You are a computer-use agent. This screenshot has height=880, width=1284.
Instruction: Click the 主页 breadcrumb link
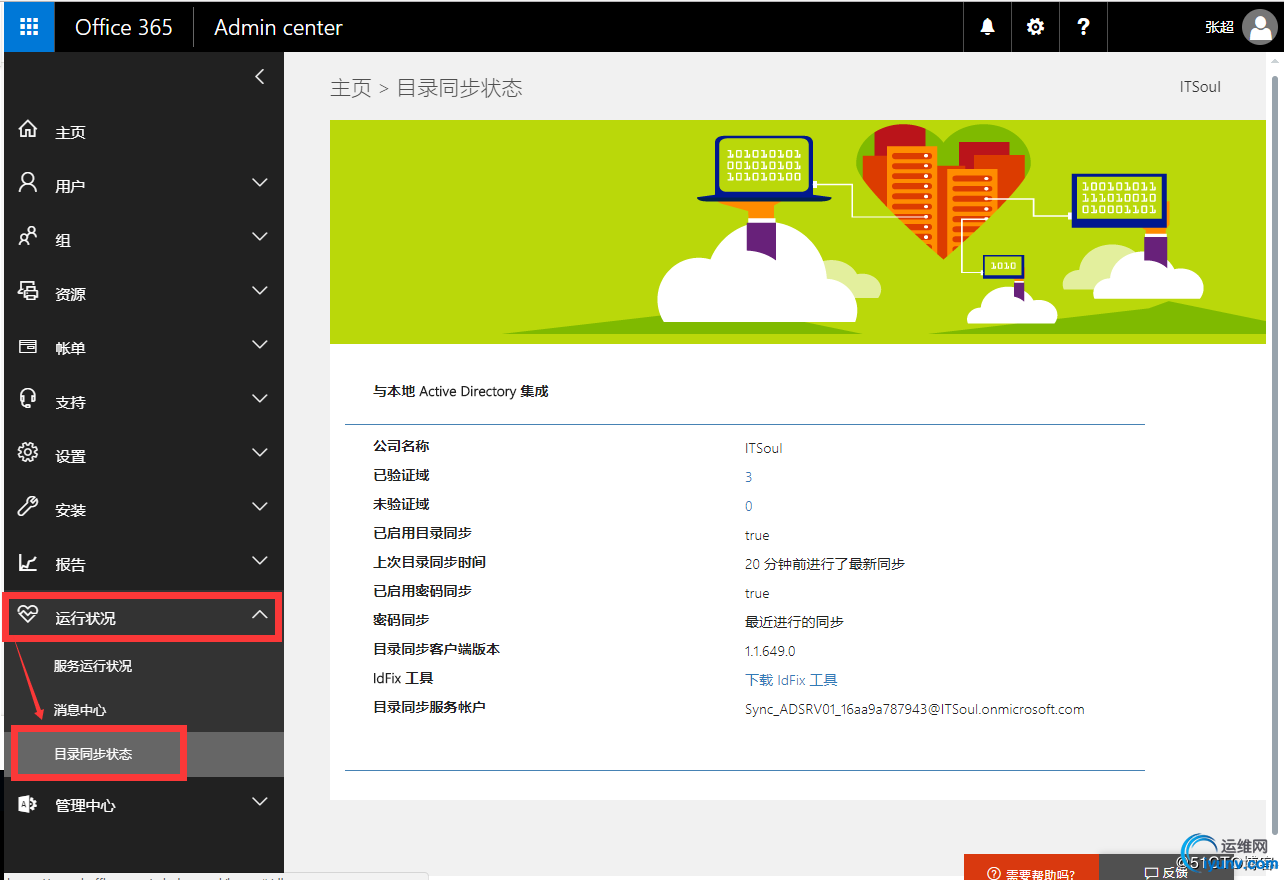click(351, 88)
